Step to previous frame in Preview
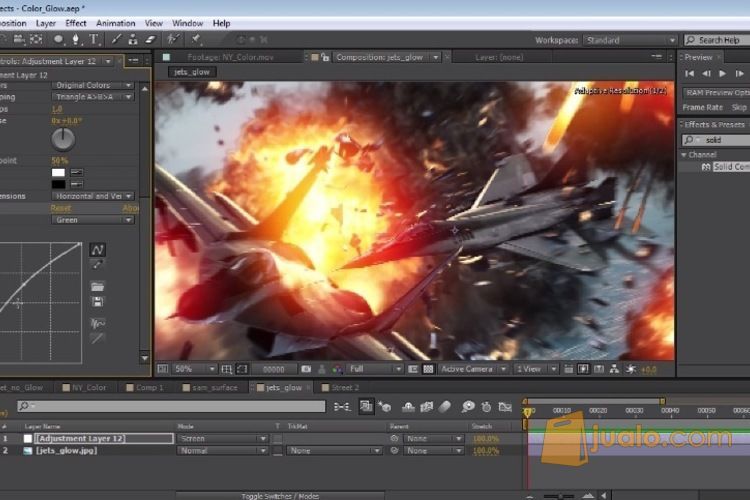The image size is (750, 500). click(x=706, y=74)
